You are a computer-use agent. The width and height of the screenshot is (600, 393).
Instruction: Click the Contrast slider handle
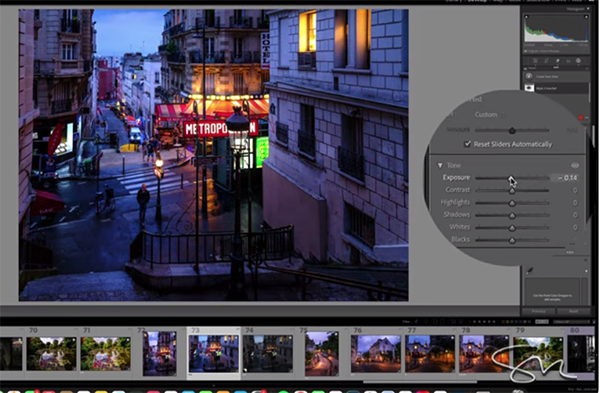click(x=512, y=191)
